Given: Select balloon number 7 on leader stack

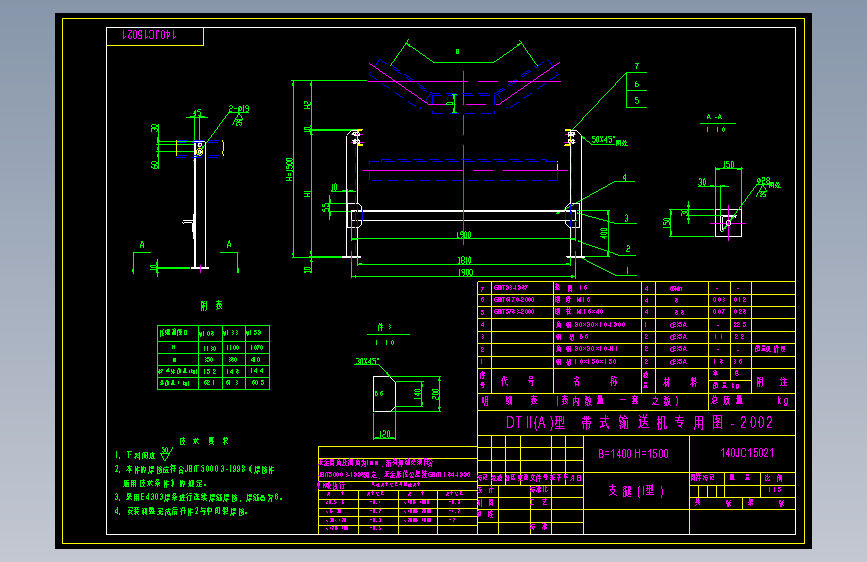Looking at the screenshot, I should click(637, 66).
